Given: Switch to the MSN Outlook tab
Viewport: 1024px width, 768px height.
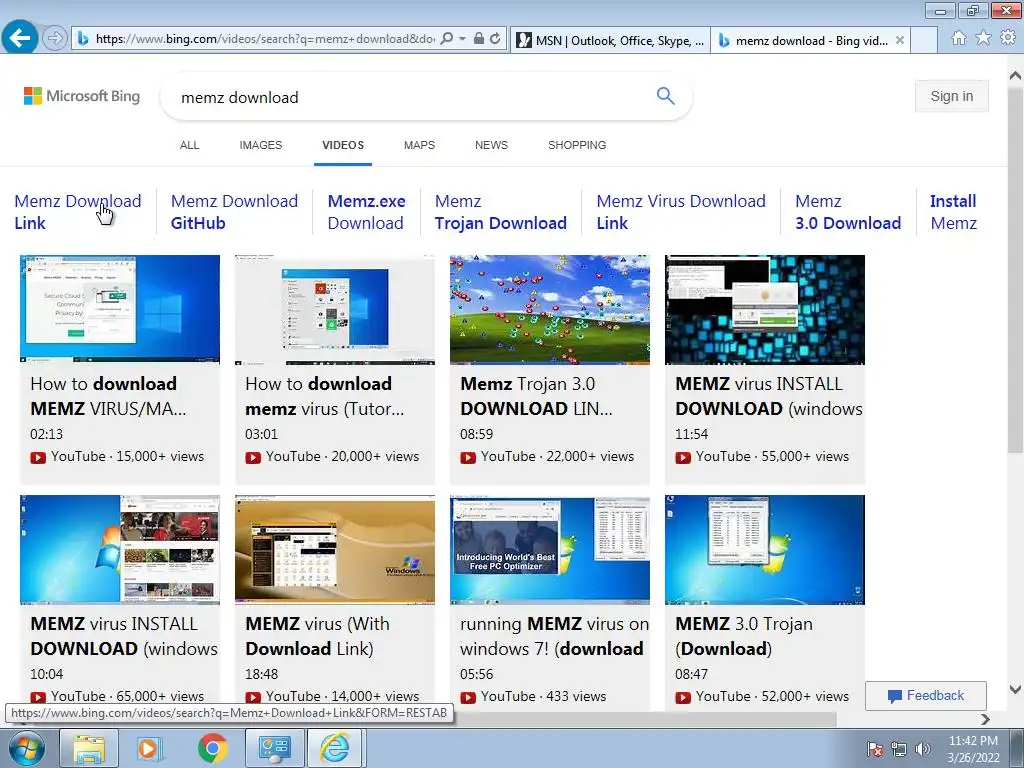Looking at the screenshot, I should point(610,40).
